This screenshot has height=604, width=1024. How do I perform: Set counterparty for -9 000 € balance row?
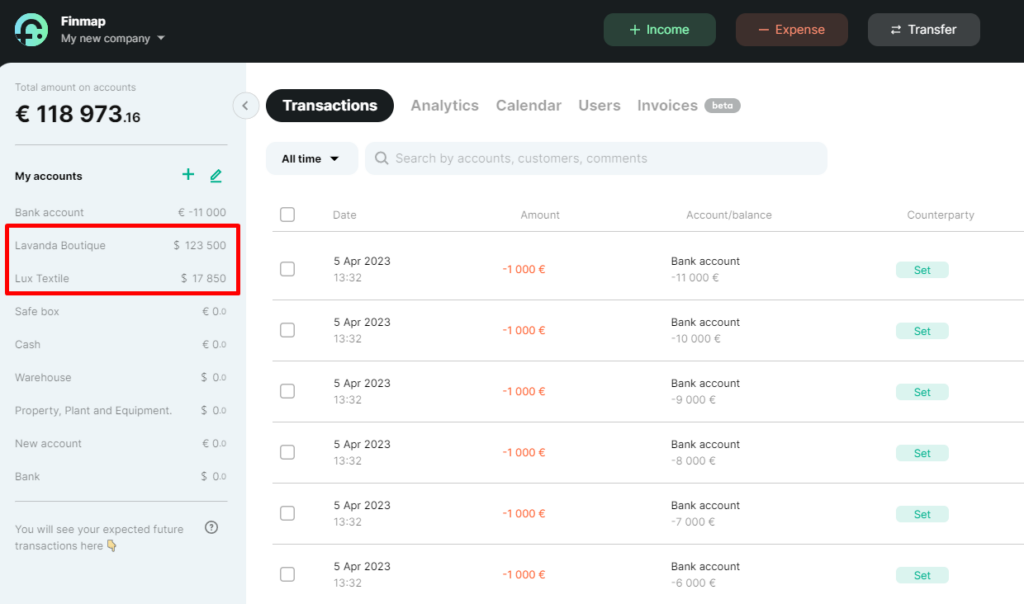(x=922, y=392)
